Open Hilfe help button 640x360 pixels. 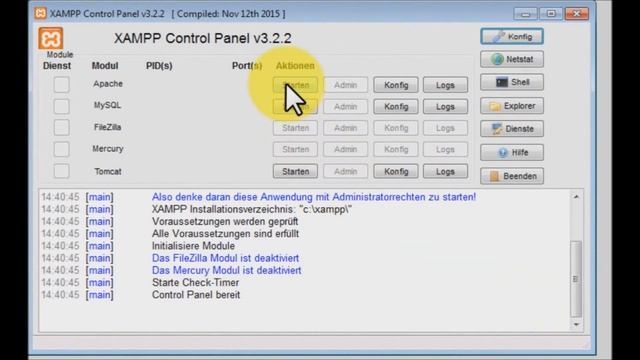tap(512, 153)
